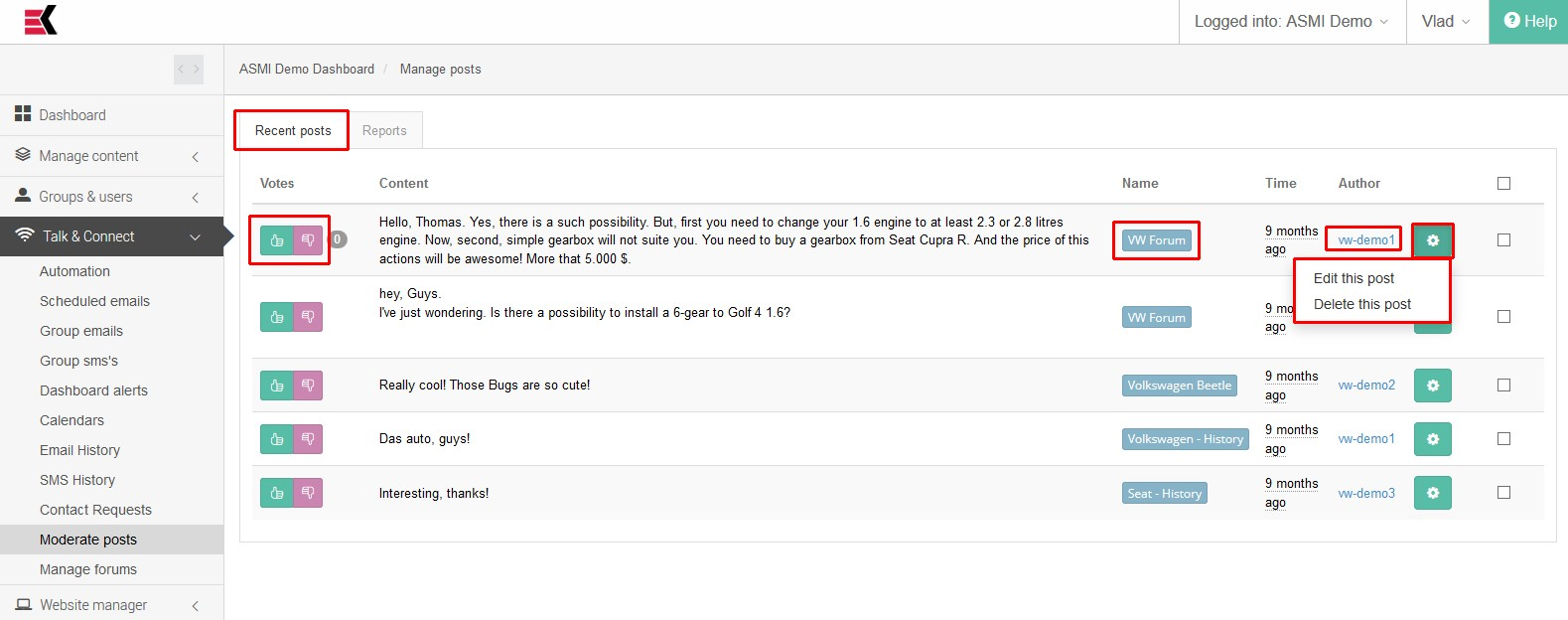Downvote the 'Really cool! Those Bugs' post
1568x620 pixels.
[x=308, y=386]
